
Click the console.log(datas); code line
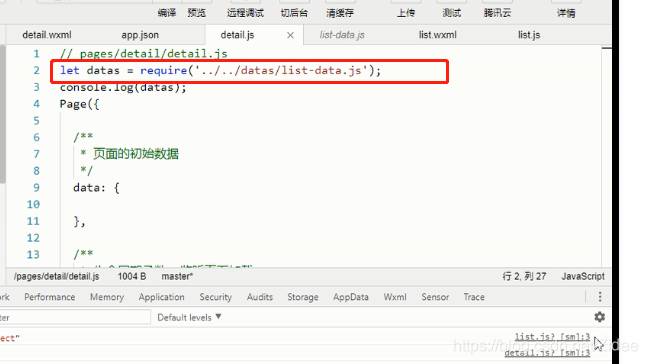(123, 87)
